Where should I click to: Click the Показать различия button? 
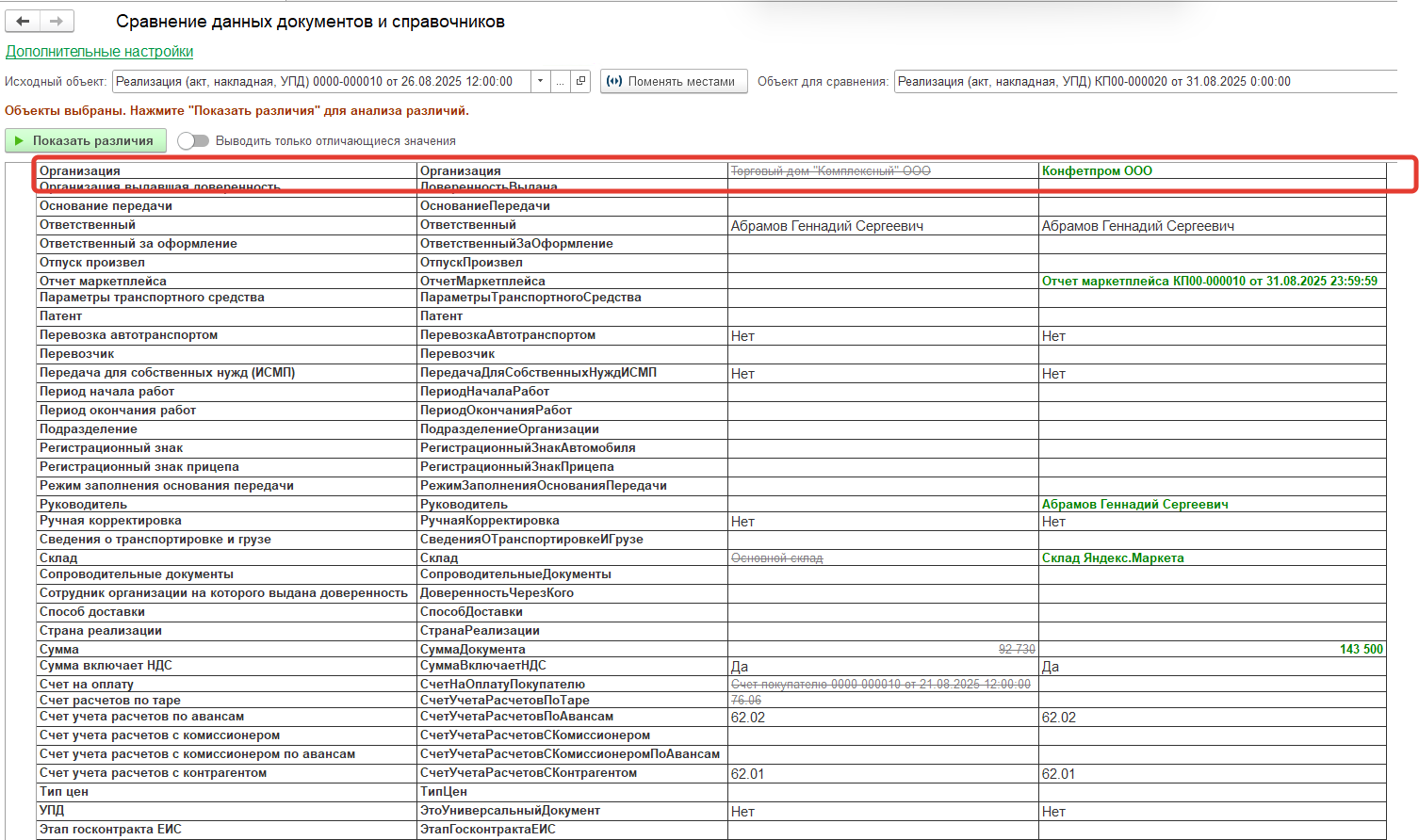click(x=86, y=140)
